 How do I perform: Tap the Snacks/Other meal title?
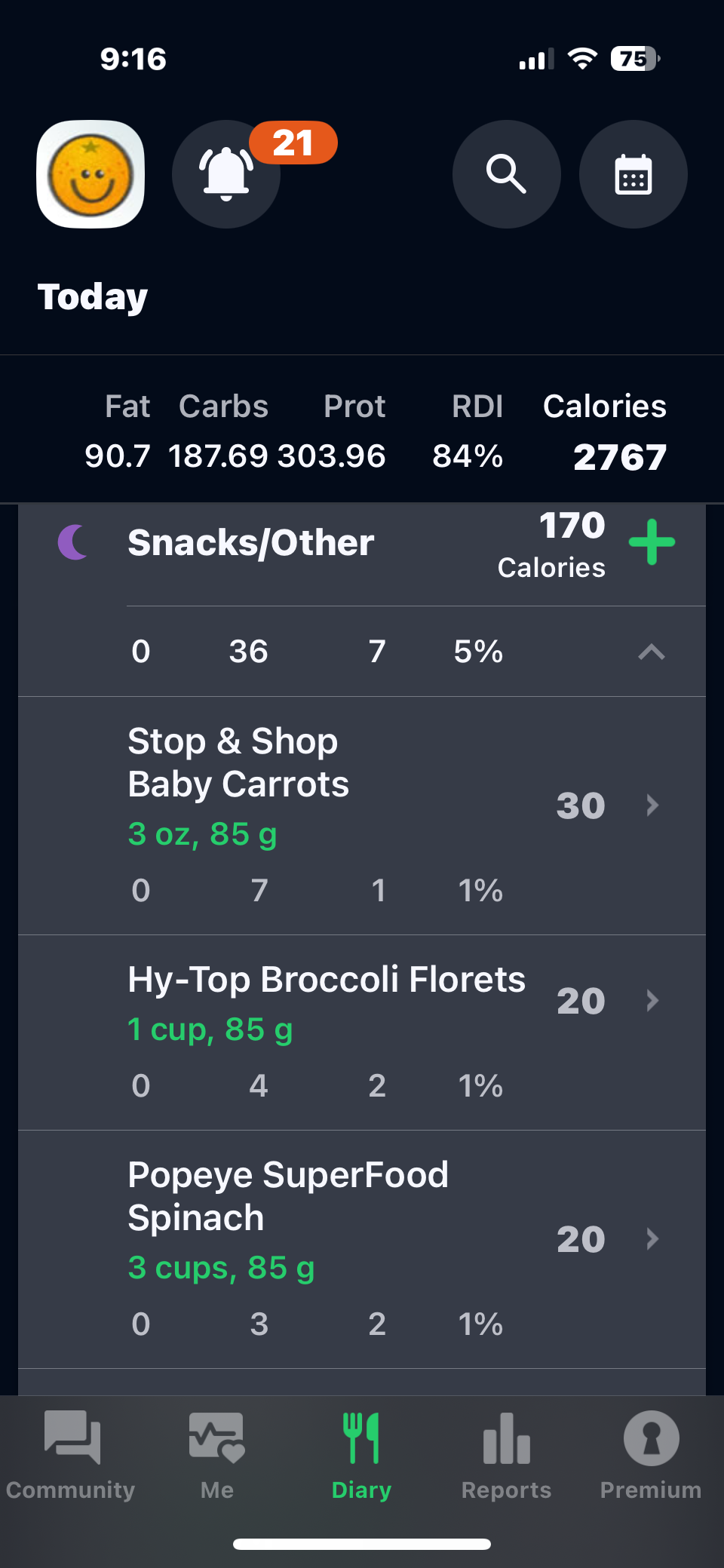(x=250, y=543)
